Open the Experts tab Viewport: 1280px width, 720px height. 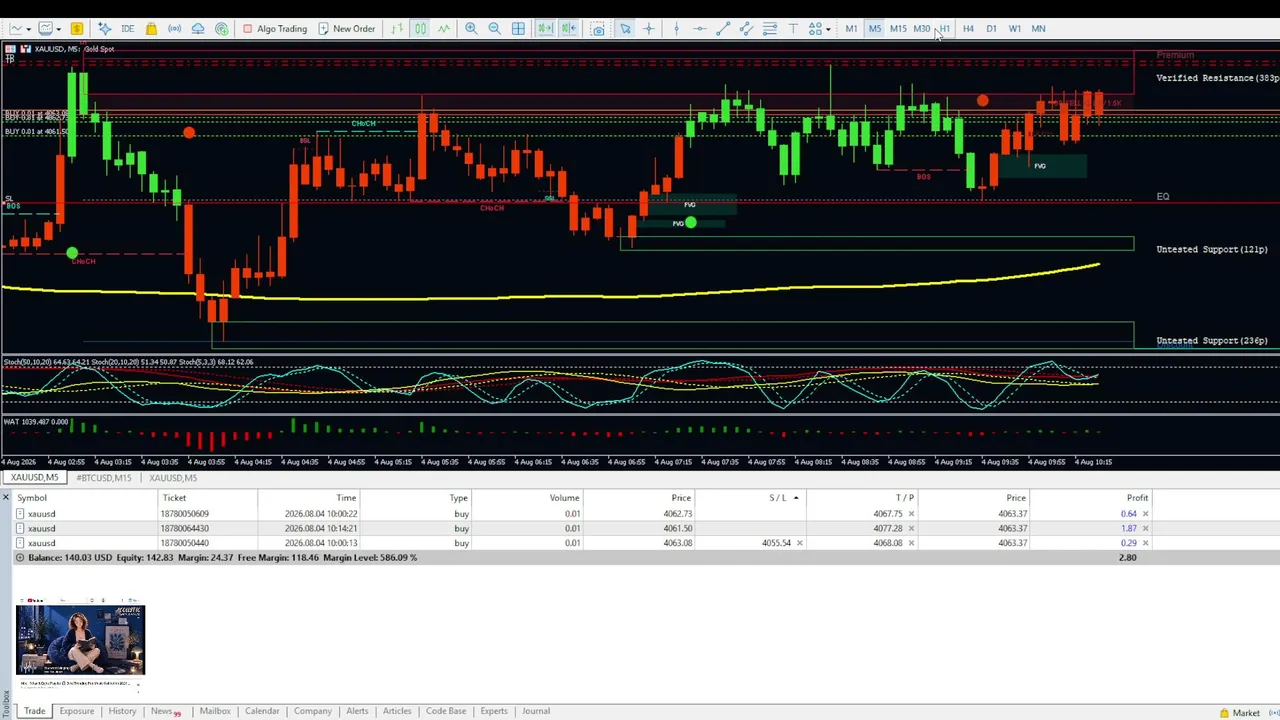494,711
